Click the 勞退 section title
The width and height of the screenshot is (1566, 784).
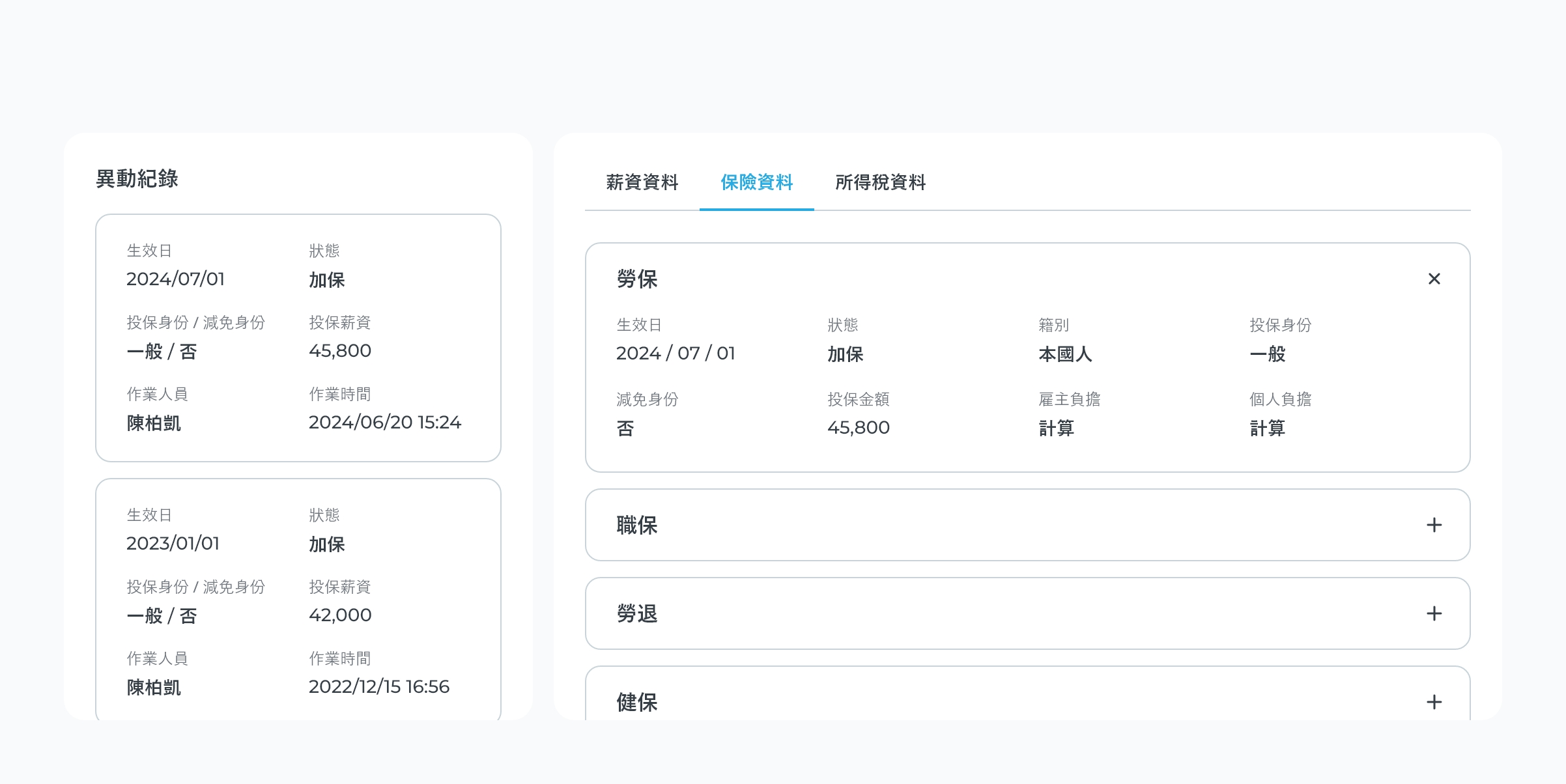[637, 613]
